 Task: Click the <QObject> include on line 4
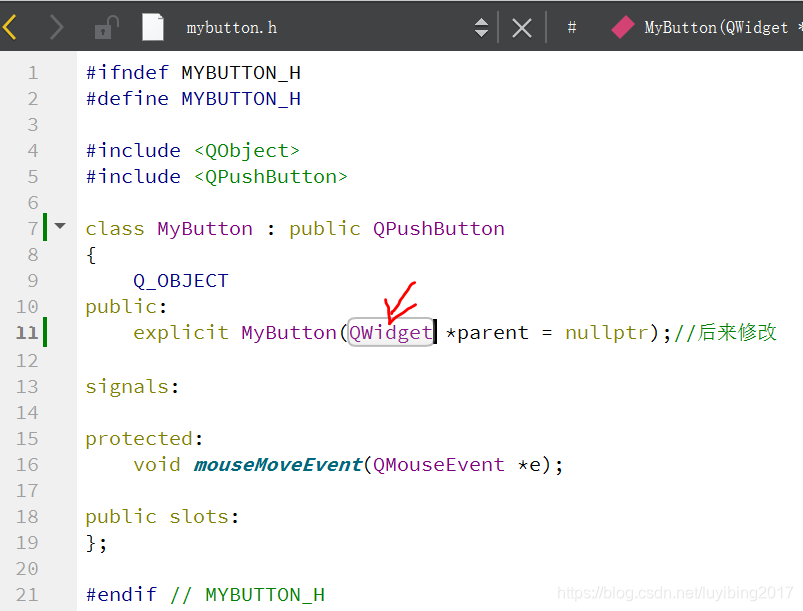pyautogui.click(x=247, y=151)
